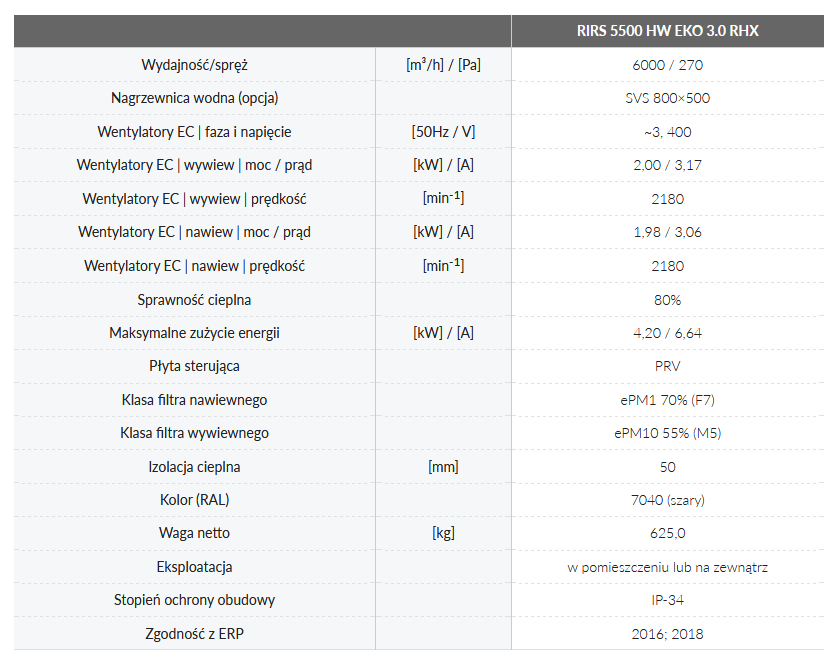
Task: Click the RIRS 5500 HW EKO 3.0 RHX header
Action: point(668,31)
